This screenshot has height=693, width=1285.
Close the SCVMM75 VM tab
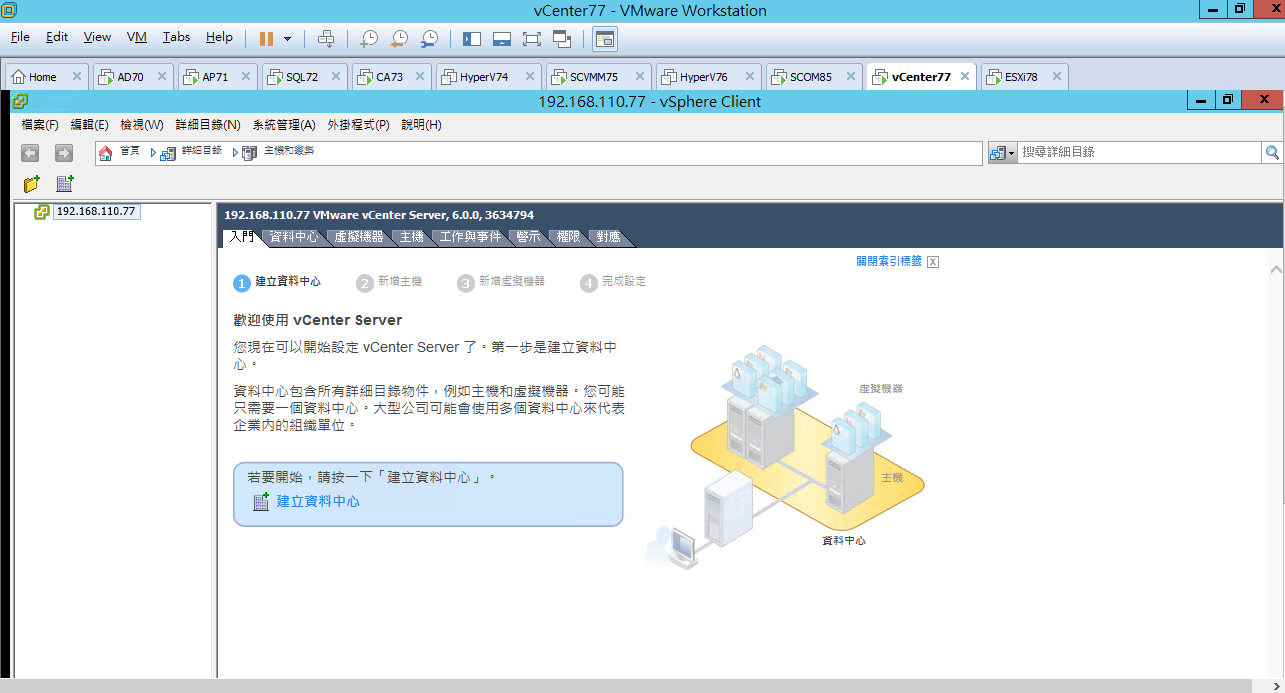(x=638, y=77)
